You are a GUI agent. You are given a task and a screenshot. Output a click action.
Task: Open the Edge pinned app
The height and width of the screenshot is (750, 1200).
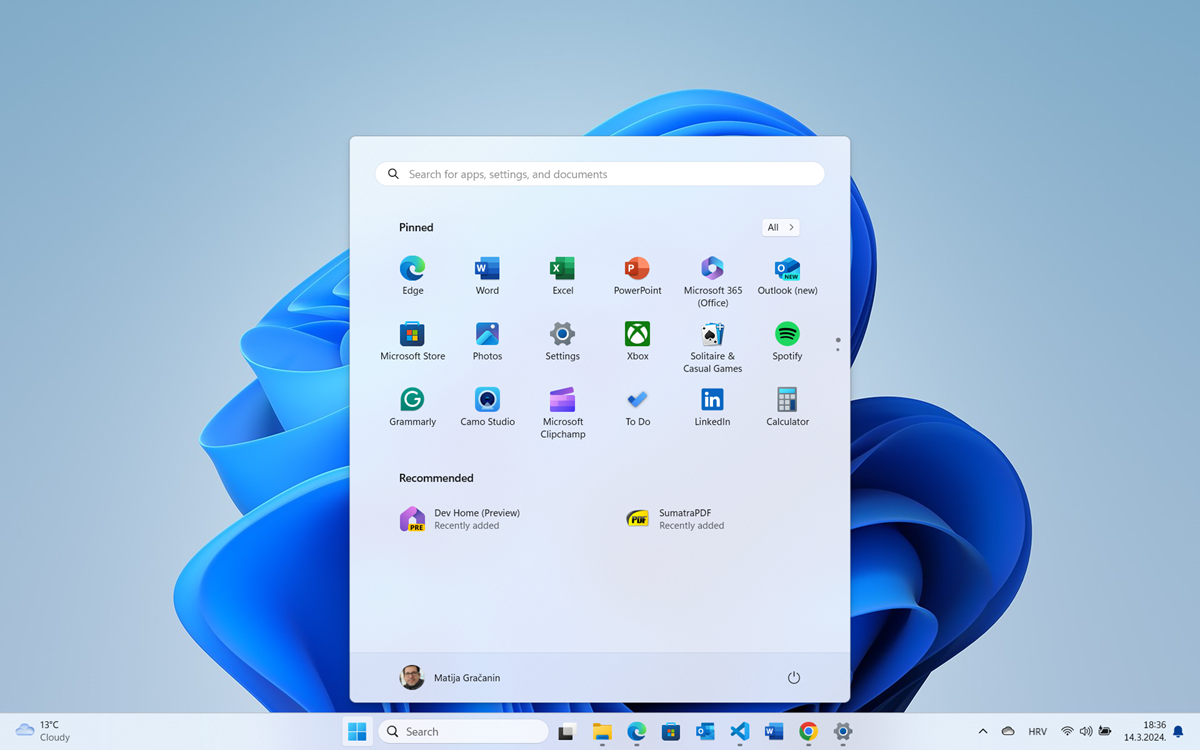point(412,275)
